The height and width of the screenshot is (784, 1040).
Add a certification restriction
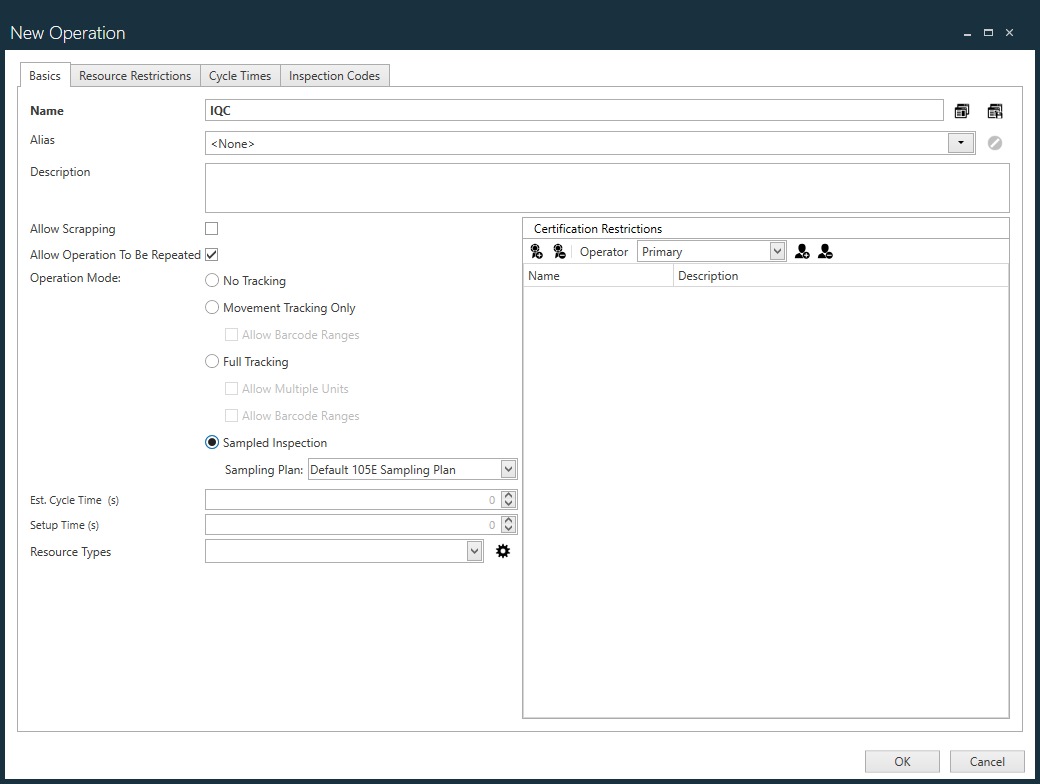coord(536,251)
